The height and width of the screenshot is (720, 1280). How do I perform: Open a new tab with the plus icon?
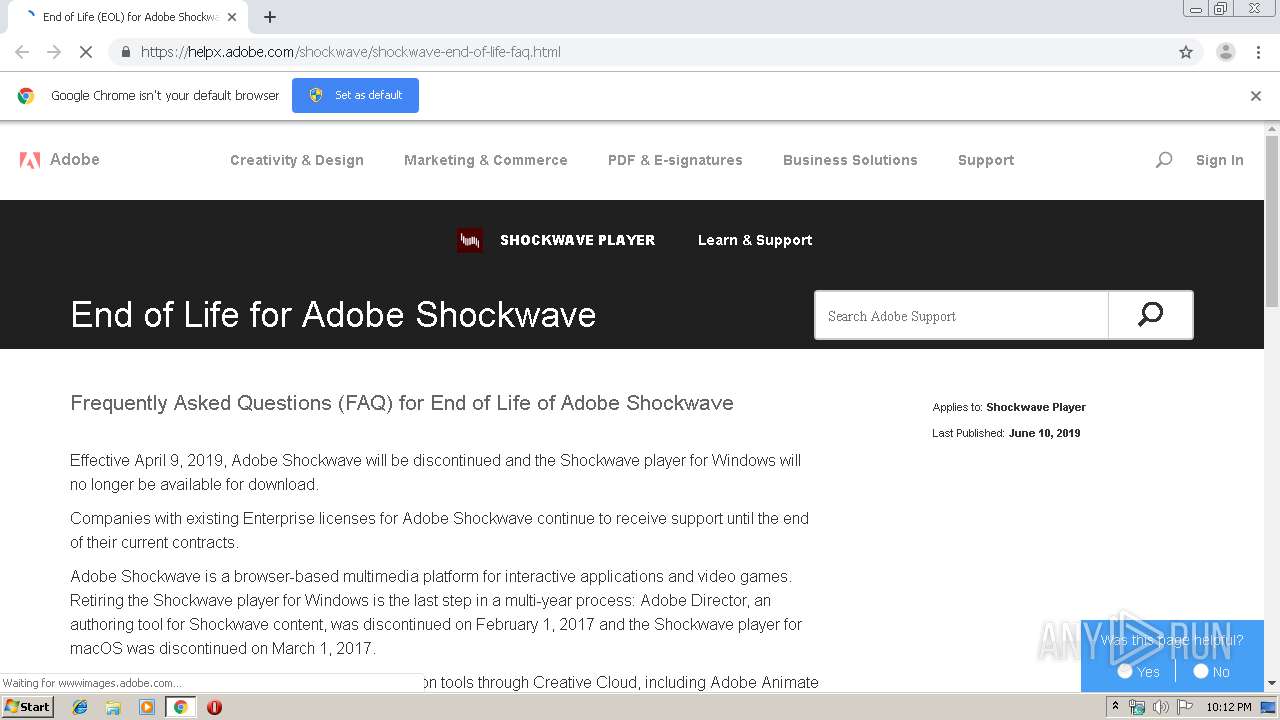click(270, 17)
